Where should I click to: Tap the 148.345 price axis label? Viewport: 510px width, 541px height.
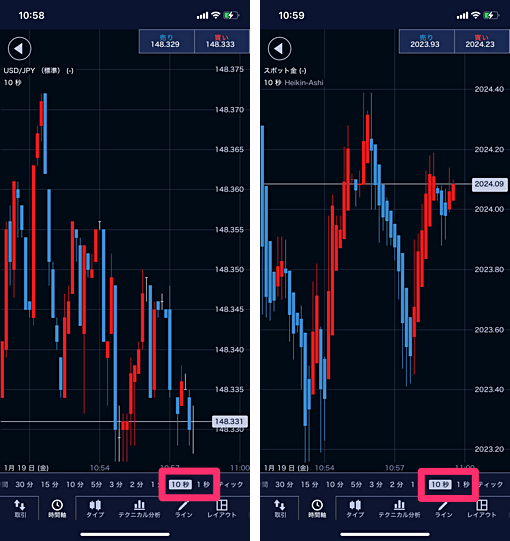[229, 309]
